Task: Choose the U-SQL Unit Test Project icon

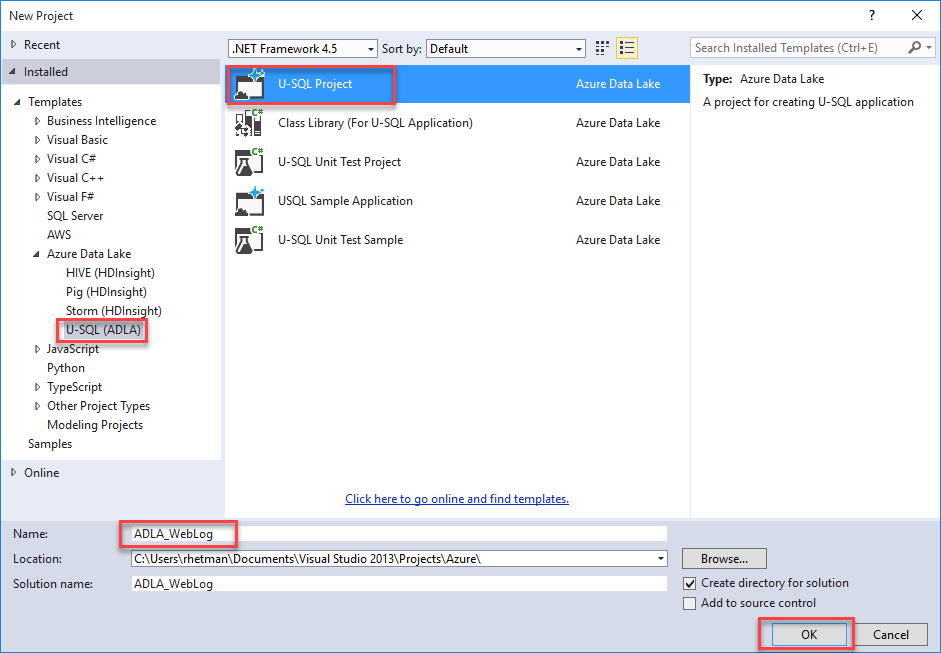Action: [x=248, y=162]
